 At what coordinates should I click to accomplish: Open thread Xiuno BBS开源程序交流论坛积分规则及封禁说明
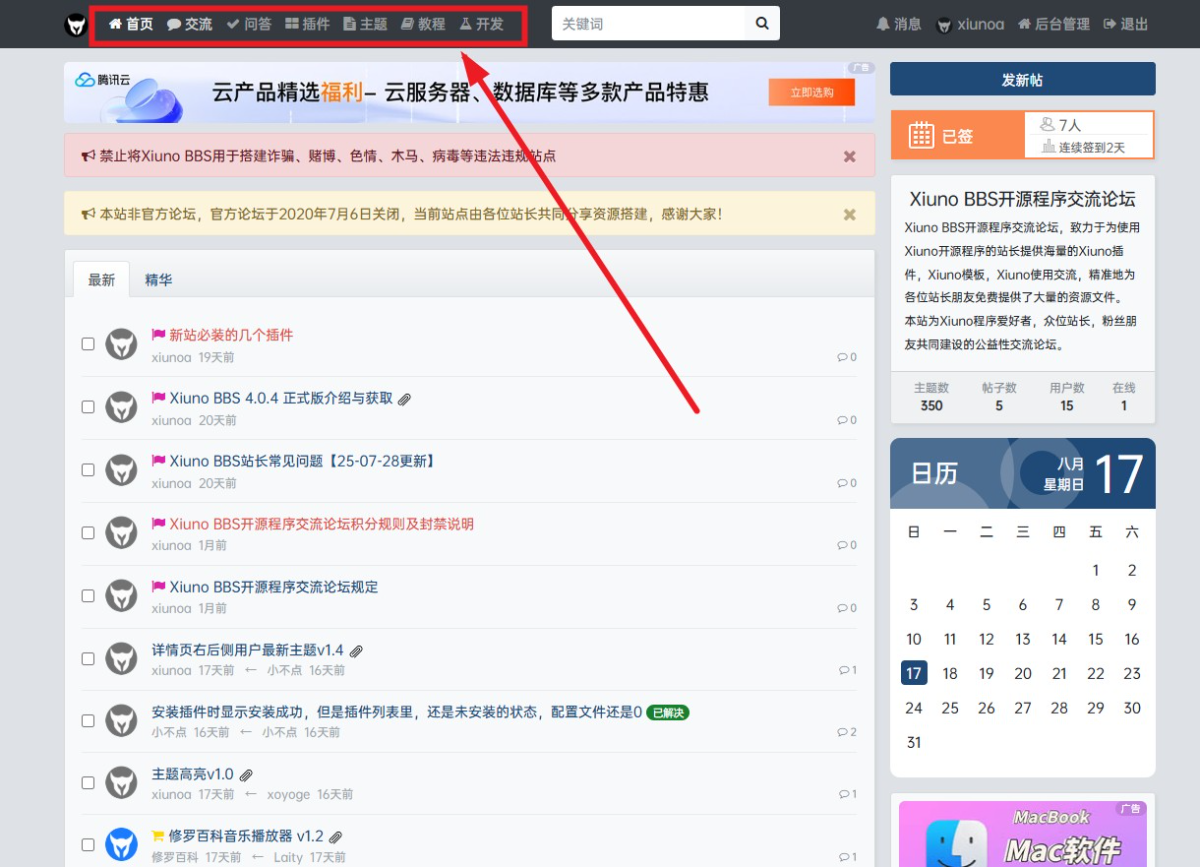(x=321, y=524)
